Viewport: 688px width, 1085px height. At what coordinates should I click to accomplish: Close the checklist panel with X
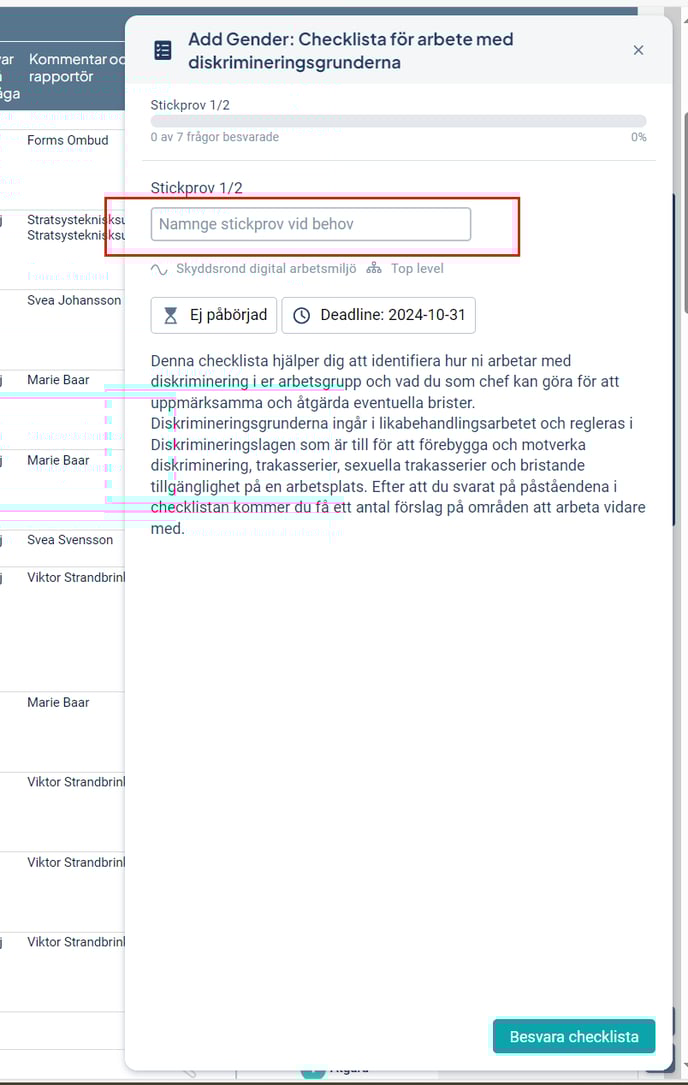[638, 50]
